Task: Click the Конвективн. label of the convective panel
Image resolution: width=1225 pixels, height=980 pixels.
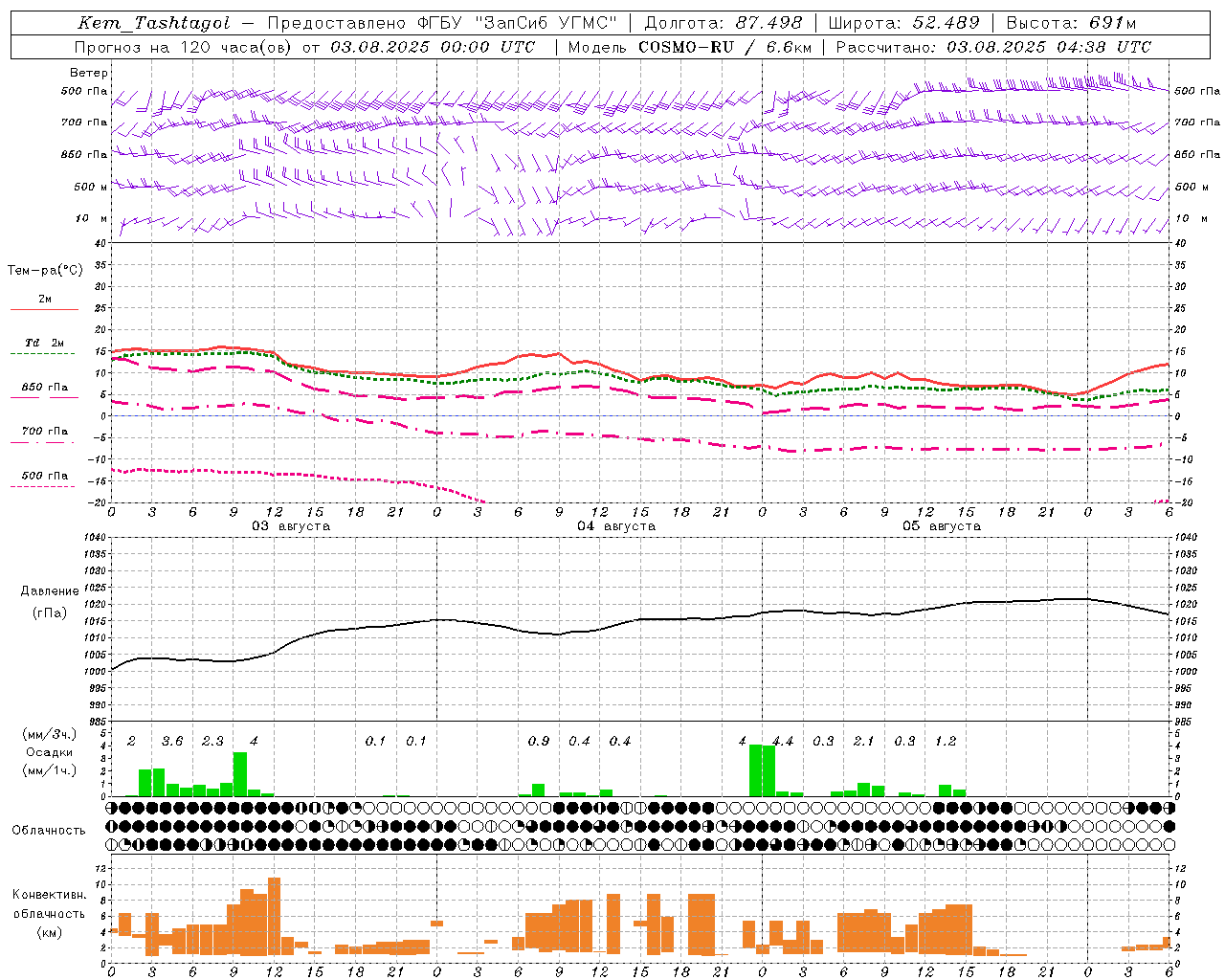Action: (x=49, y=895)
